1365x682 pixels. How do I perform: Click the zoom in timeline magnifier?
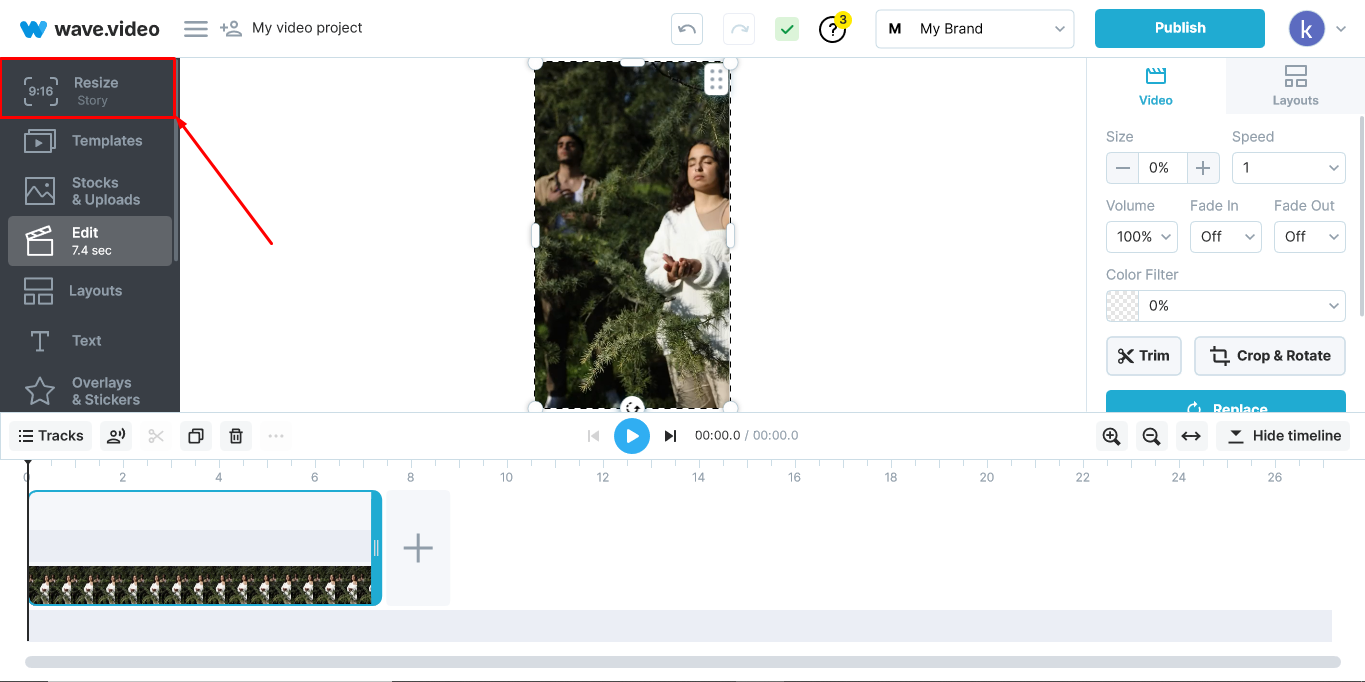click(1111, 436)
